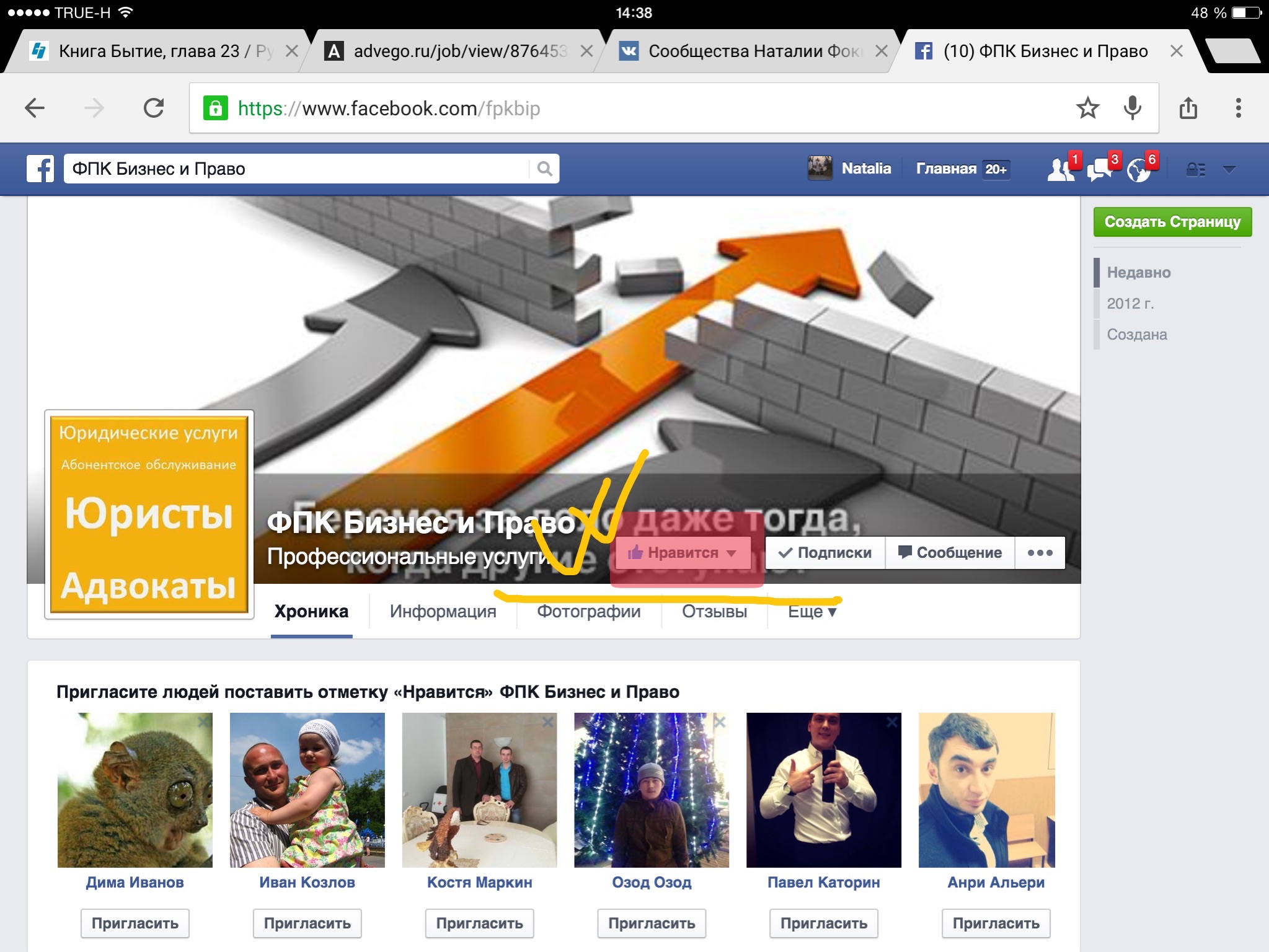The image size is (1269, 952).
Task: Click the green padlock security icon
Action: coord(215,108)
